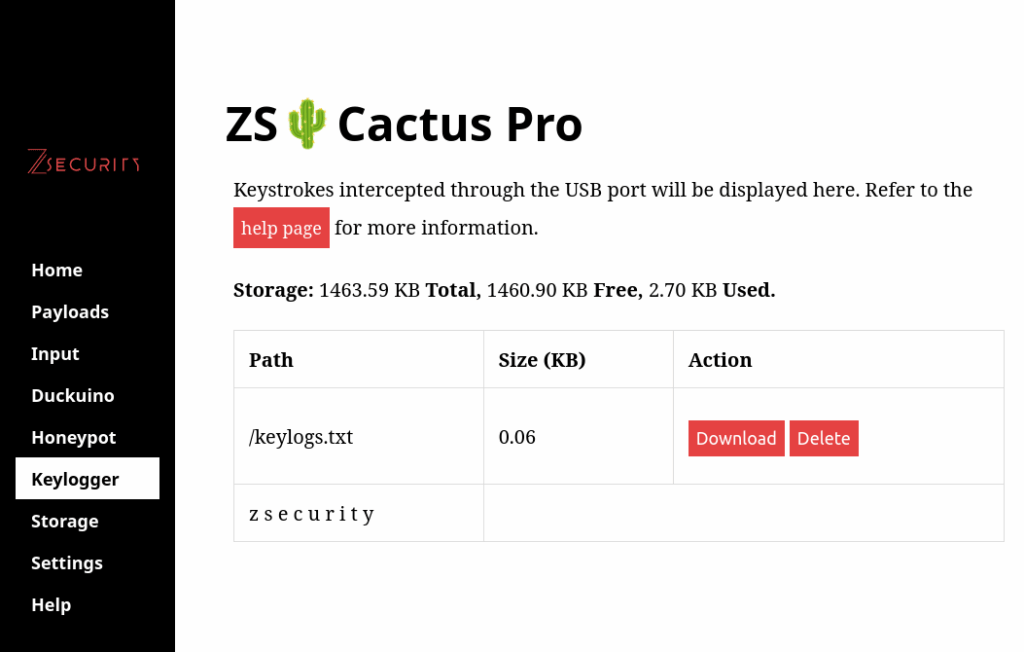Click the red help page link
1024x652 pixels.
pos(281,228)
